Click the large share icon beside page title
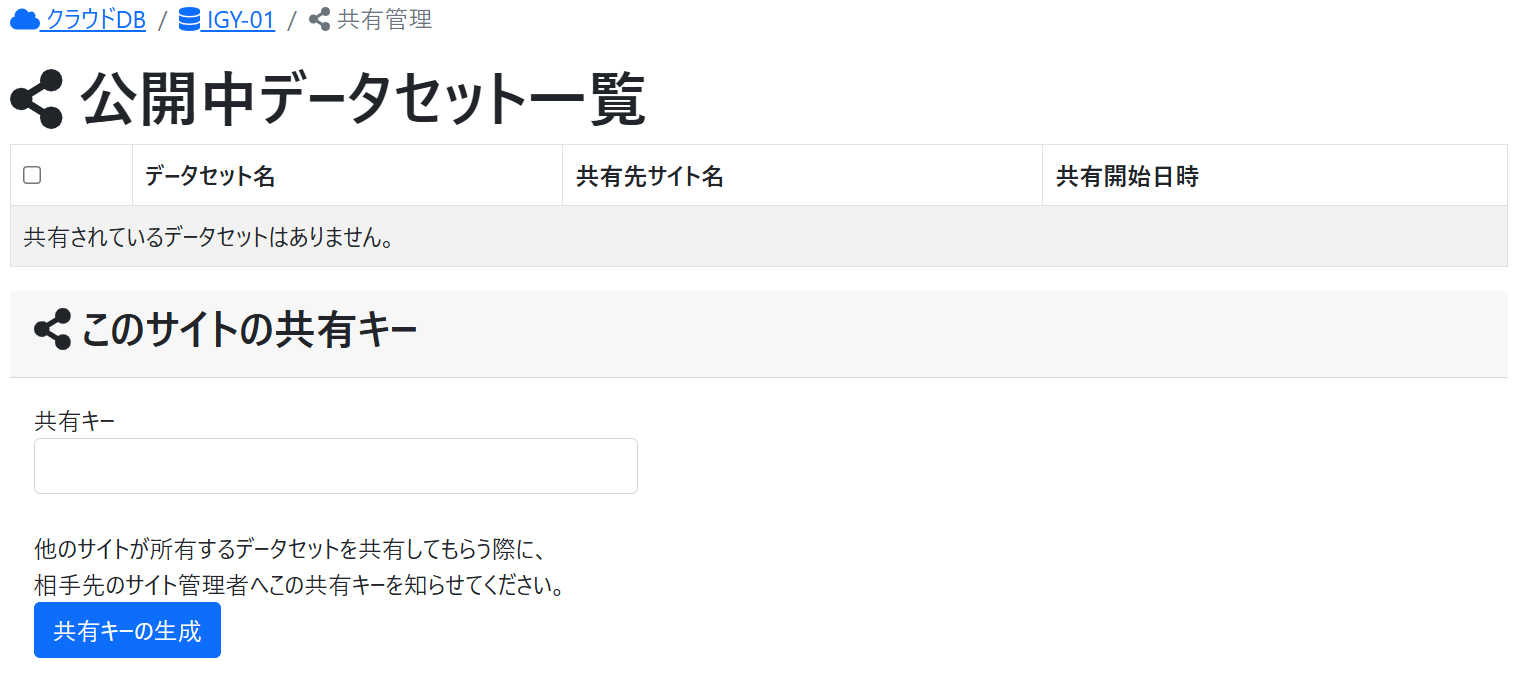This screenshot has width=1533, height=682. tap(37, 99)
